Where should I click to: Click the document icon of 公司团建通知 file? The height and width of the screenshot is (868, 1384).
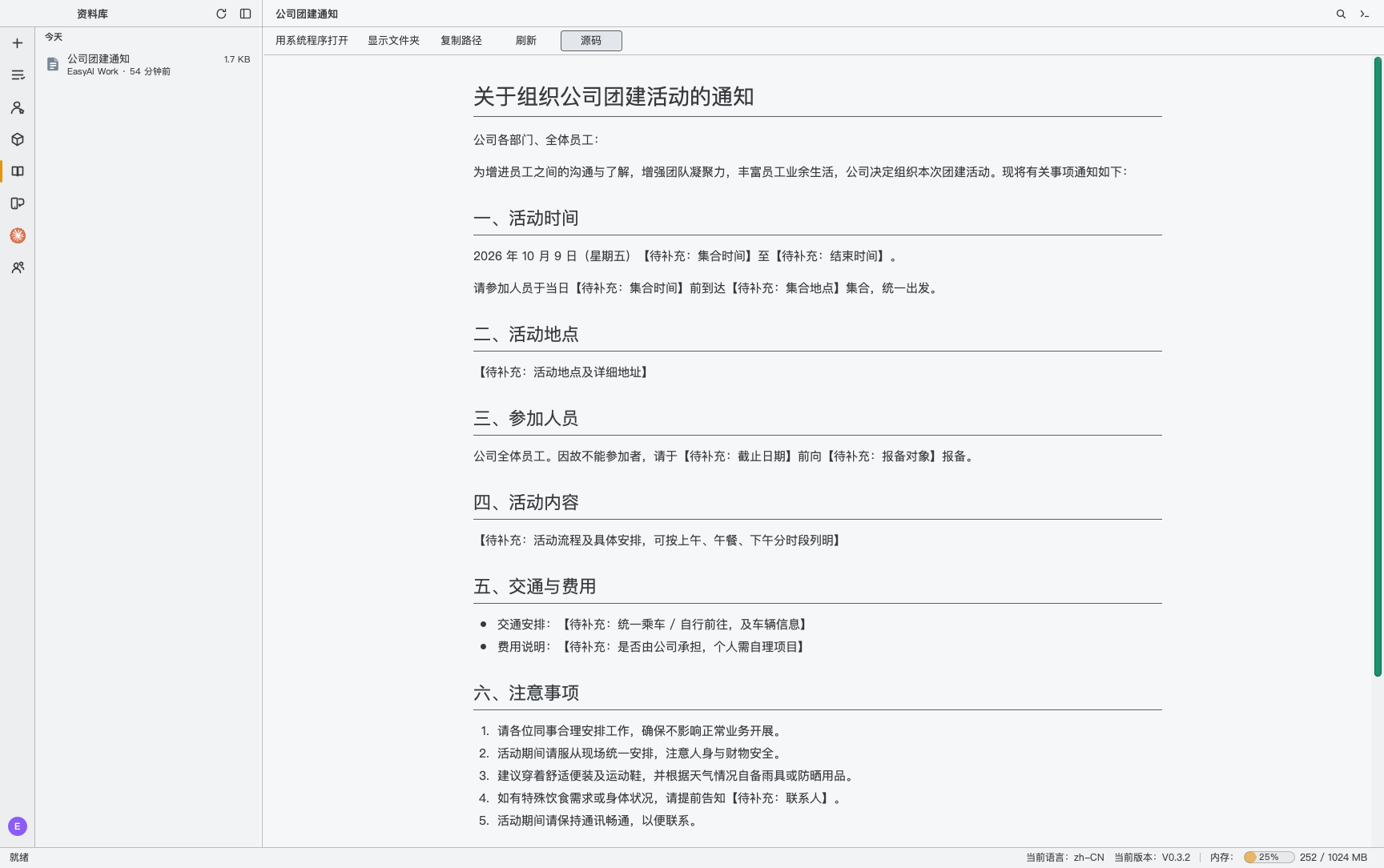point(53,64)
